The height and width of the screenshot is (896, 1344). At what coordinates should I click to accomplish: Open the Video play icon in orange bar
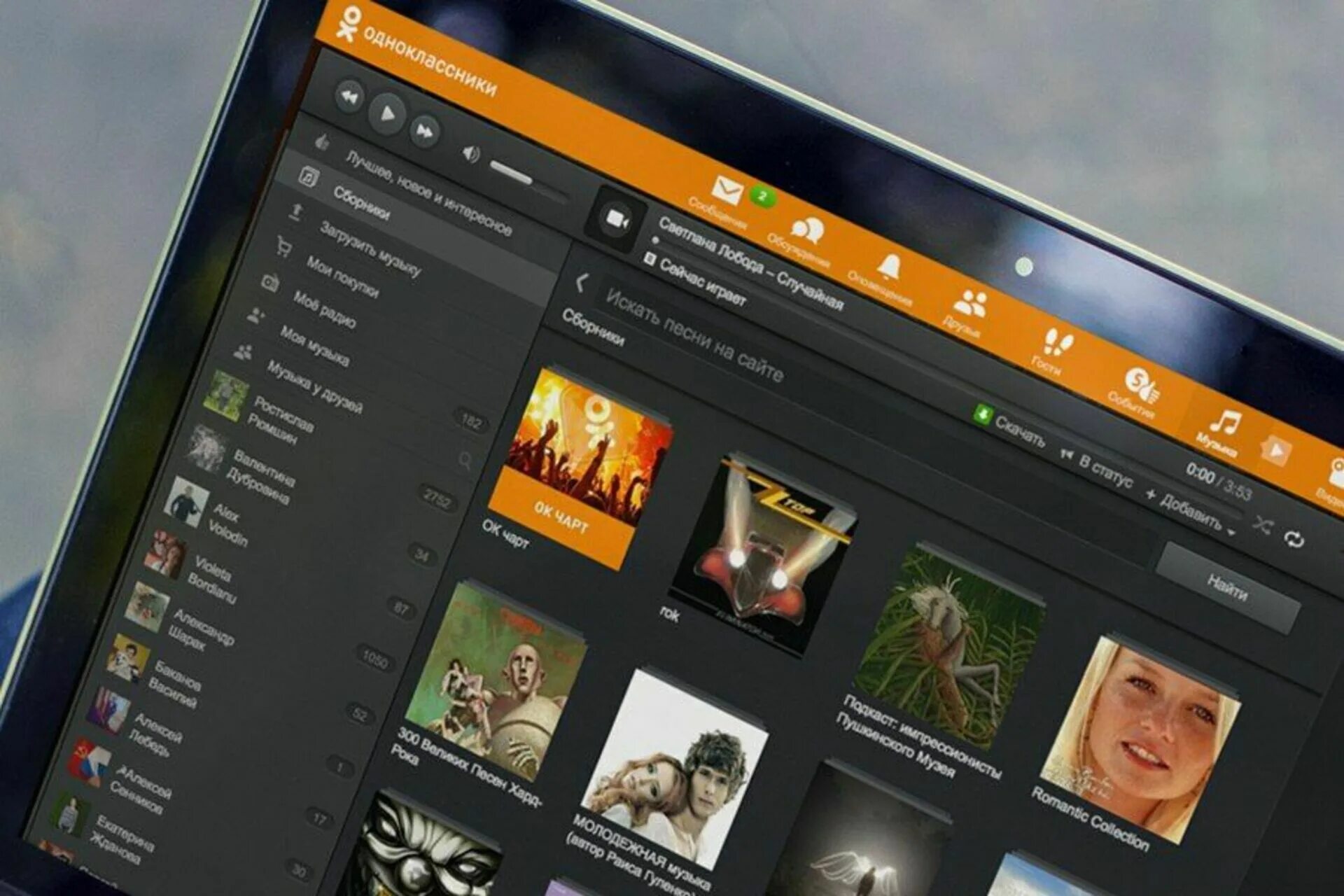[x=1276, y=451]
